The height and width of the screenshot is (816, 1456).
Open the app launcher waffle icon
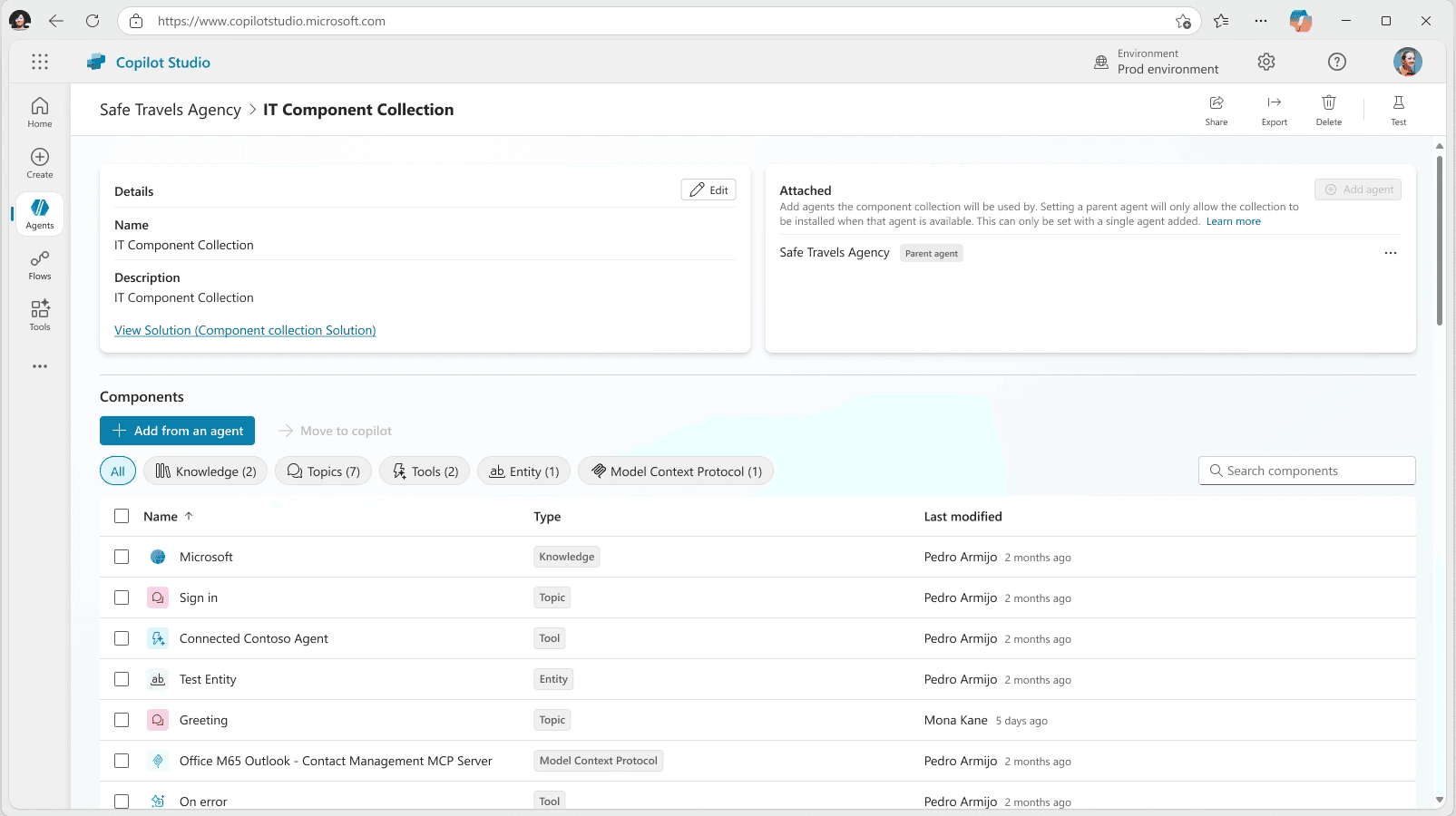click(40, 62)
